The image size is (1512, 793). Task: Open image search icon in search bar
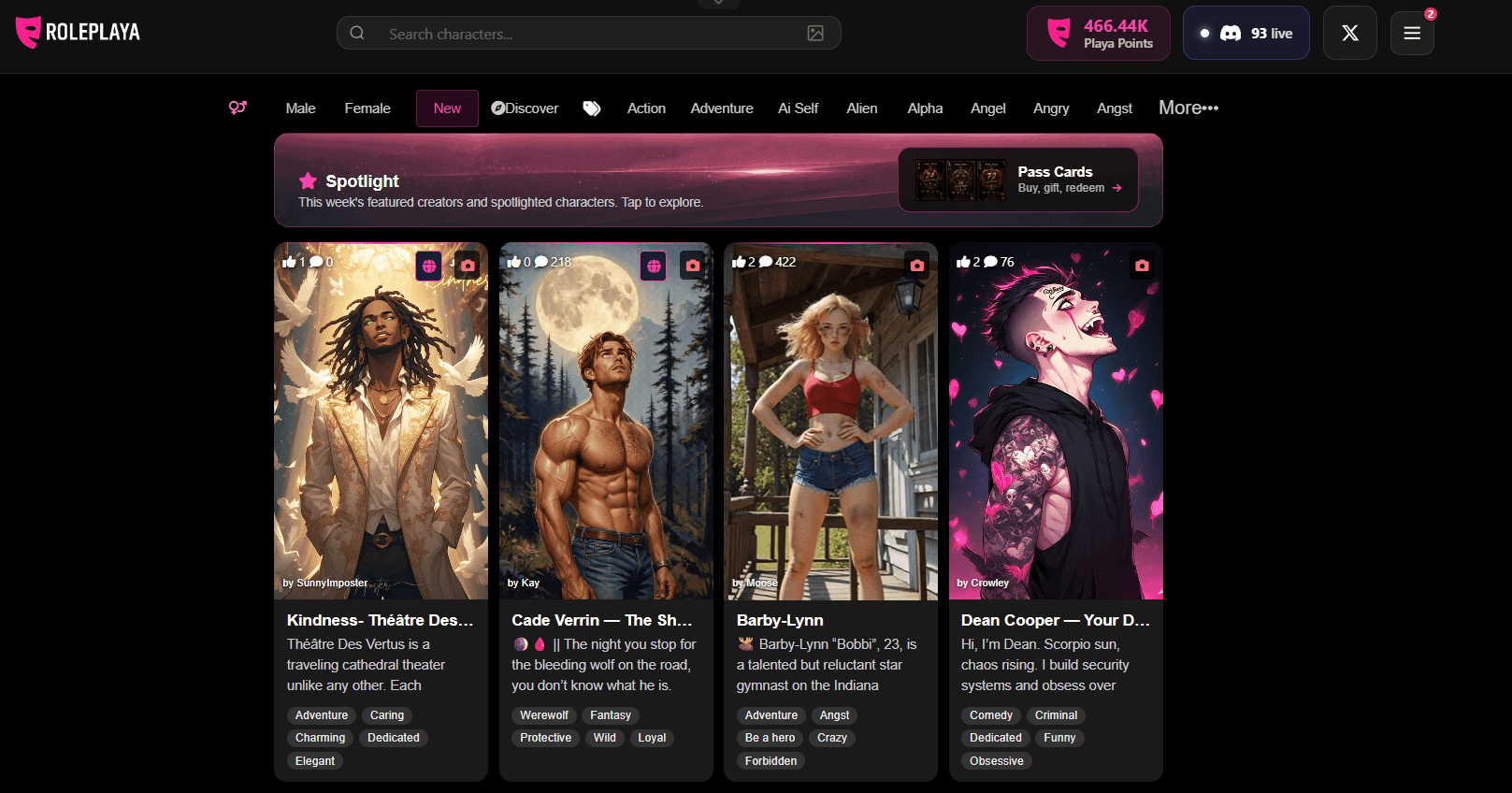tap(815, 34)
